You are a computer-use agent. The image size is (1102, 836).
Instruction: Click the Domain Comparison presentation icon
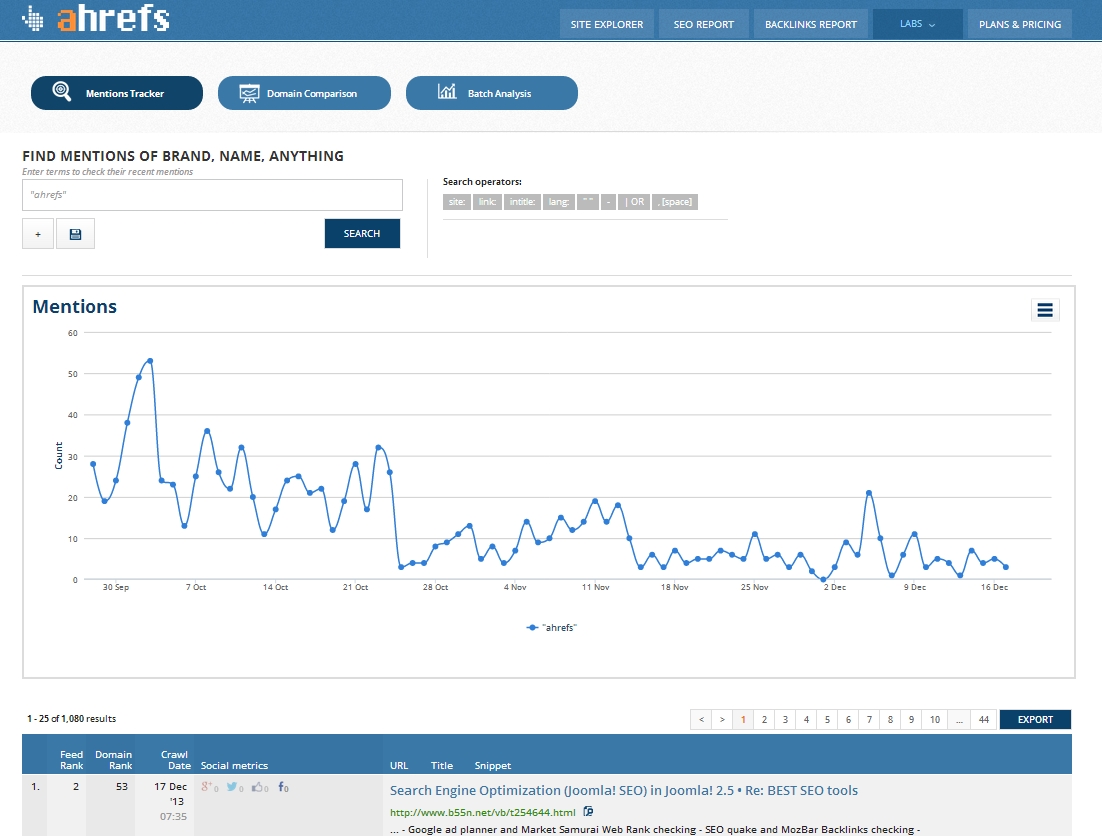(249, 93)
